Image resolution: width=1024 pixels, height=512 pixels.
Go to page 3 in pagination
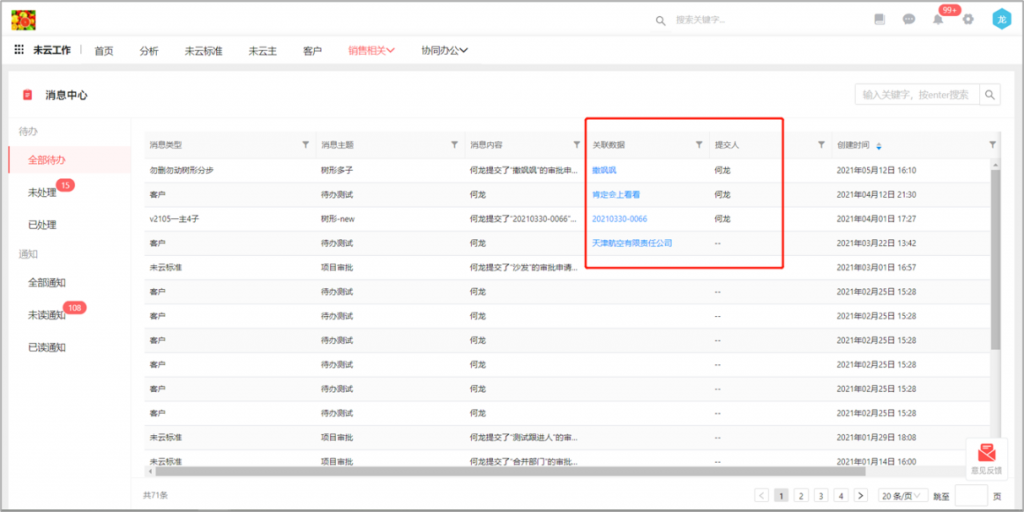coord(820,495)
